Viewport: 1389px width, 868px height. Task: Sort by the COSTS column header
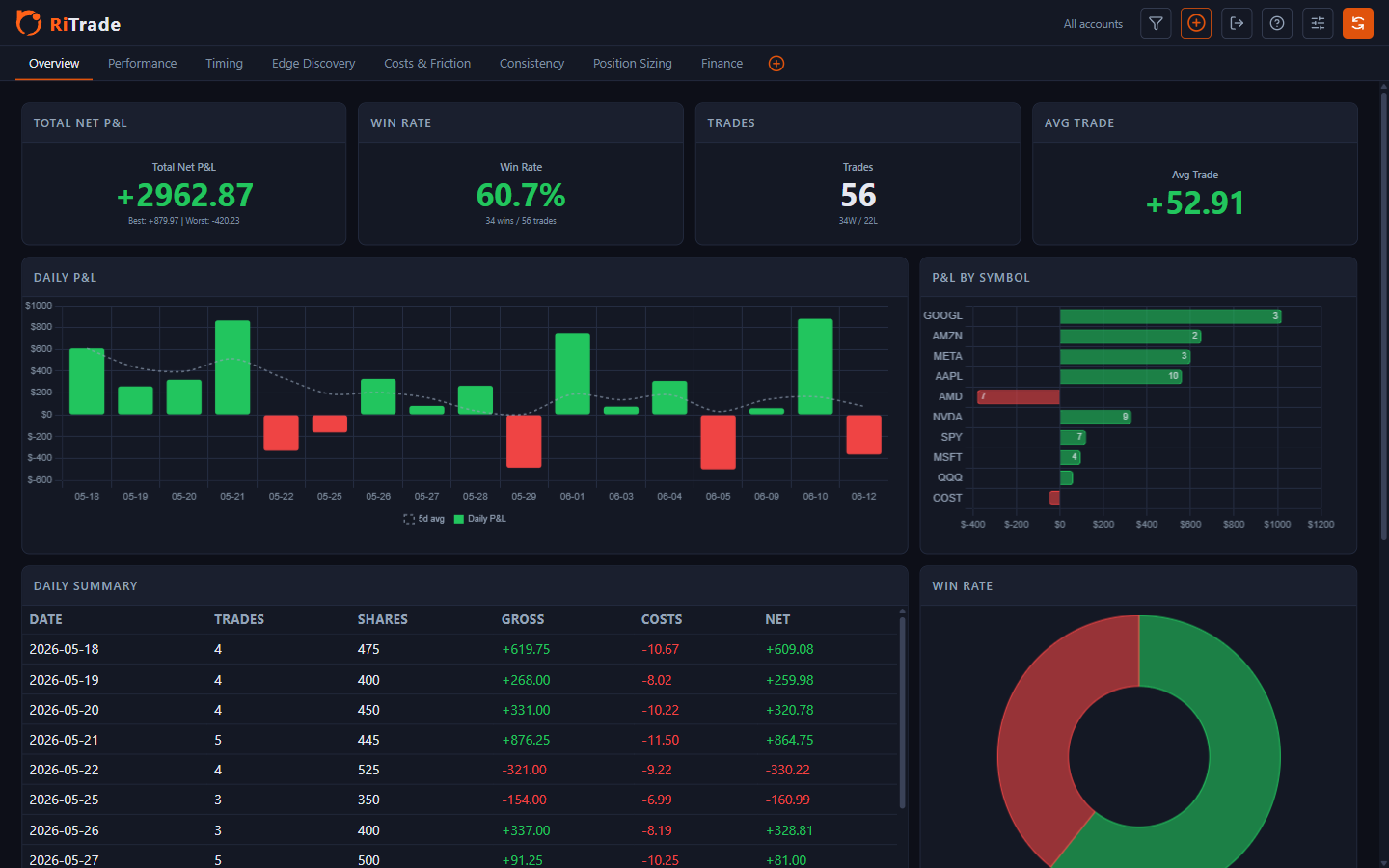pyautogui.click(x=662, y=619)
